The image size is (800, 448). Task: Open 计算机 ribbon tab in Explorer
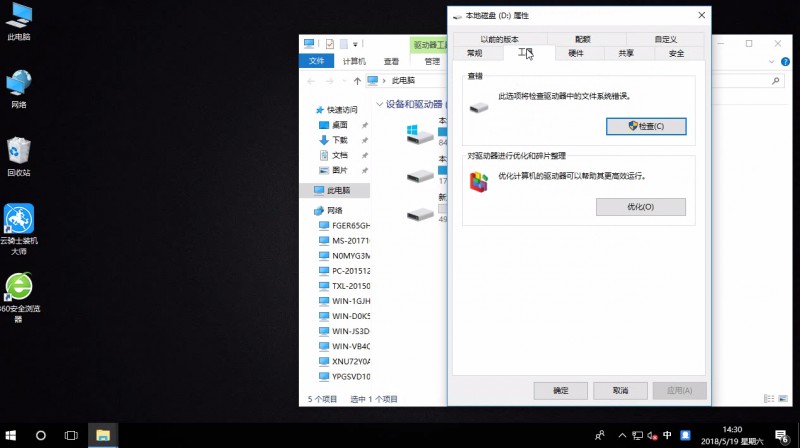coord(354,61)
